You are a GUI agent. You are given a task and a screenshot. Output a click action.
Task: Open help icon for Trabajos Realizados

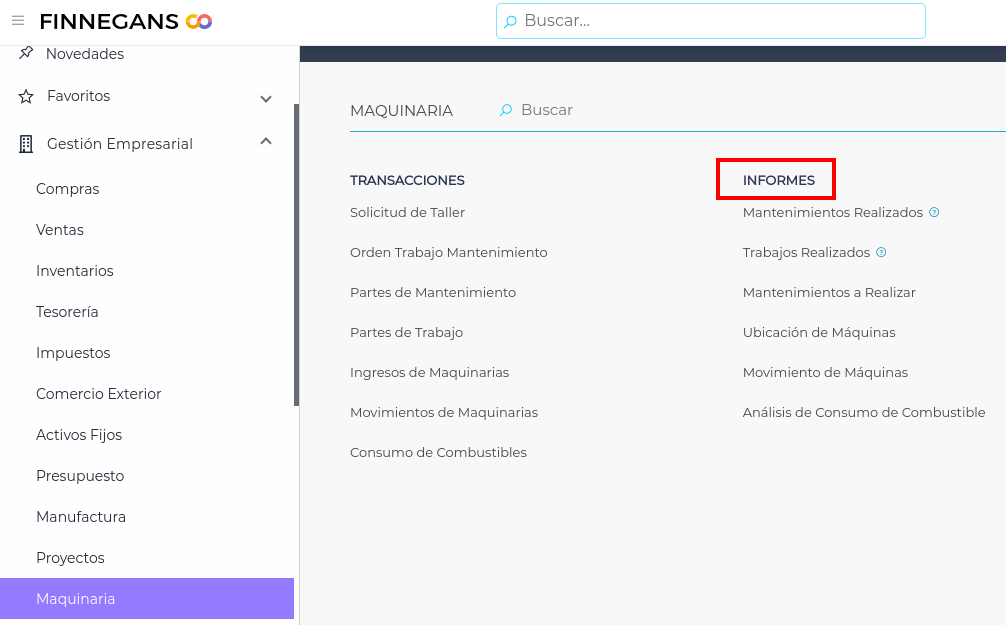[x=882, y=252]
